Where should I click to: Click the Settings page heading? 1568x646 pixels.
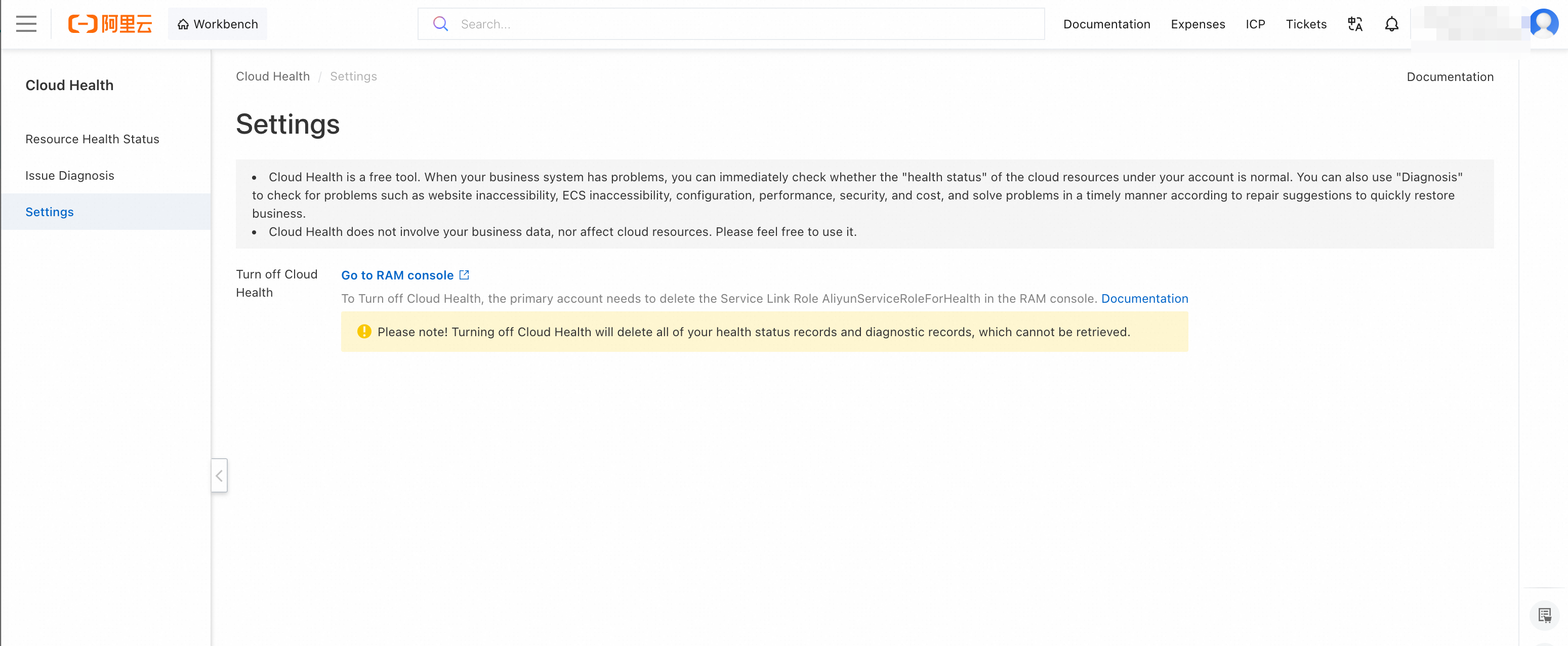click(287, 124)
